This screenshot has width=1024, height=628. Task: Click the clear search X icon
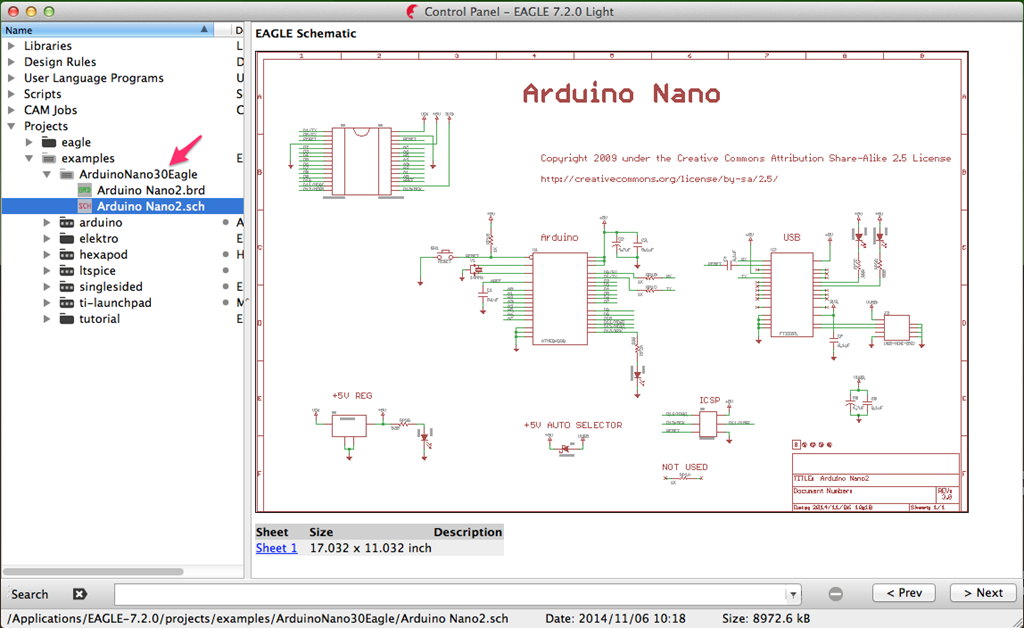(80, 593)
